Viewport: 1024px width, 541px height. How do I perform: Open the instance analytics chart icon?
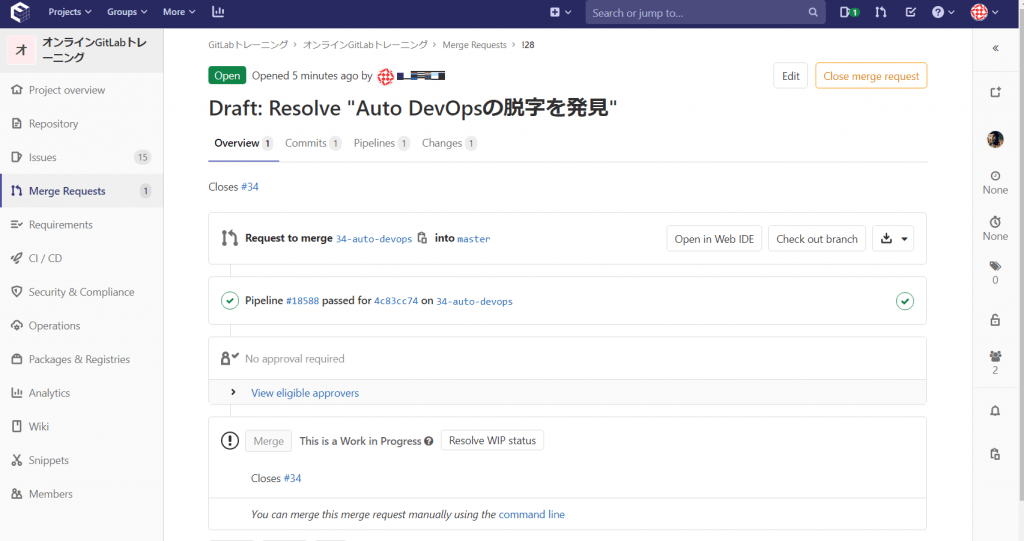coord(218,12)
